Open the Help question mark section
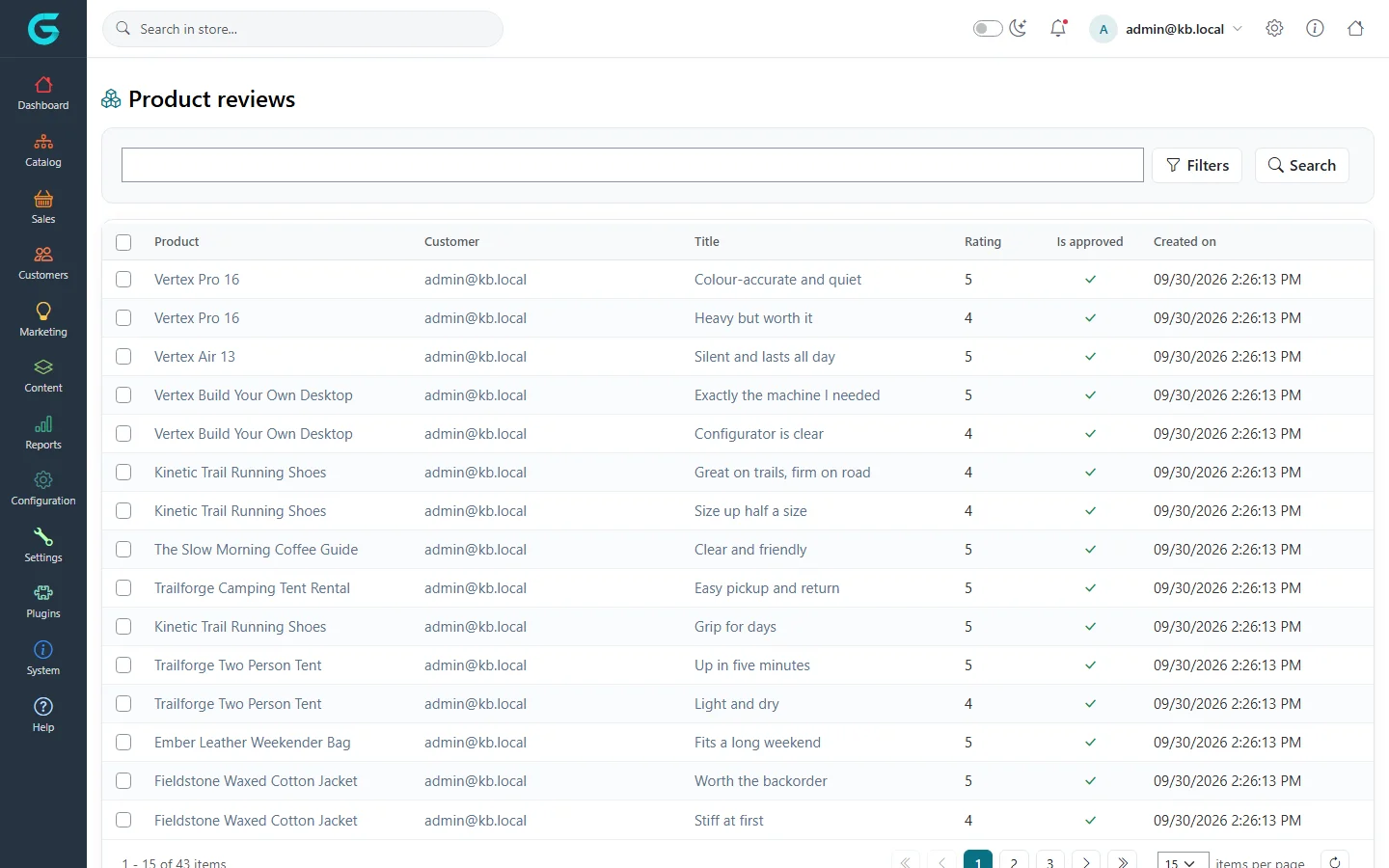1389x868 pixels. pyautogui.click(x=43, y=716)
